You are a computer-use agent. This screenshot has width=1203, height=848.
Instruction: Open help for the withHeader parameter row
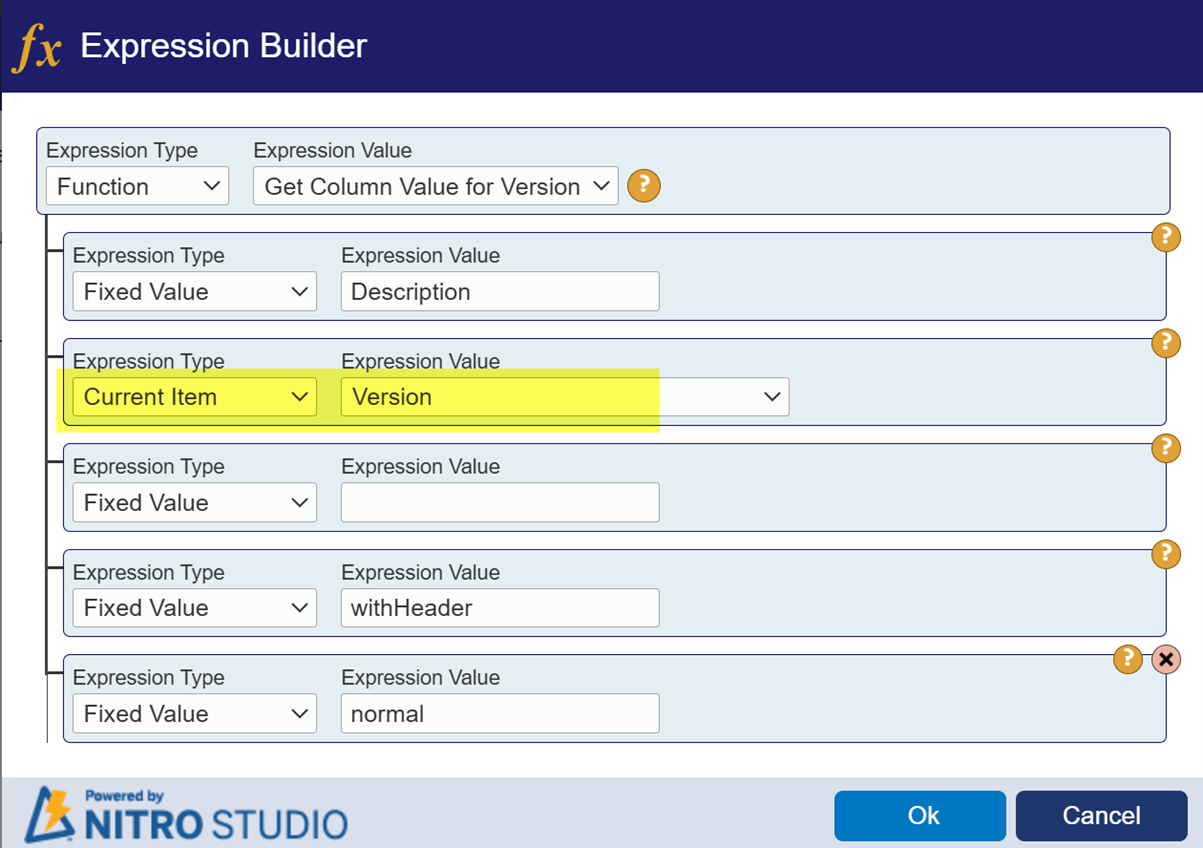(1165, 554)
